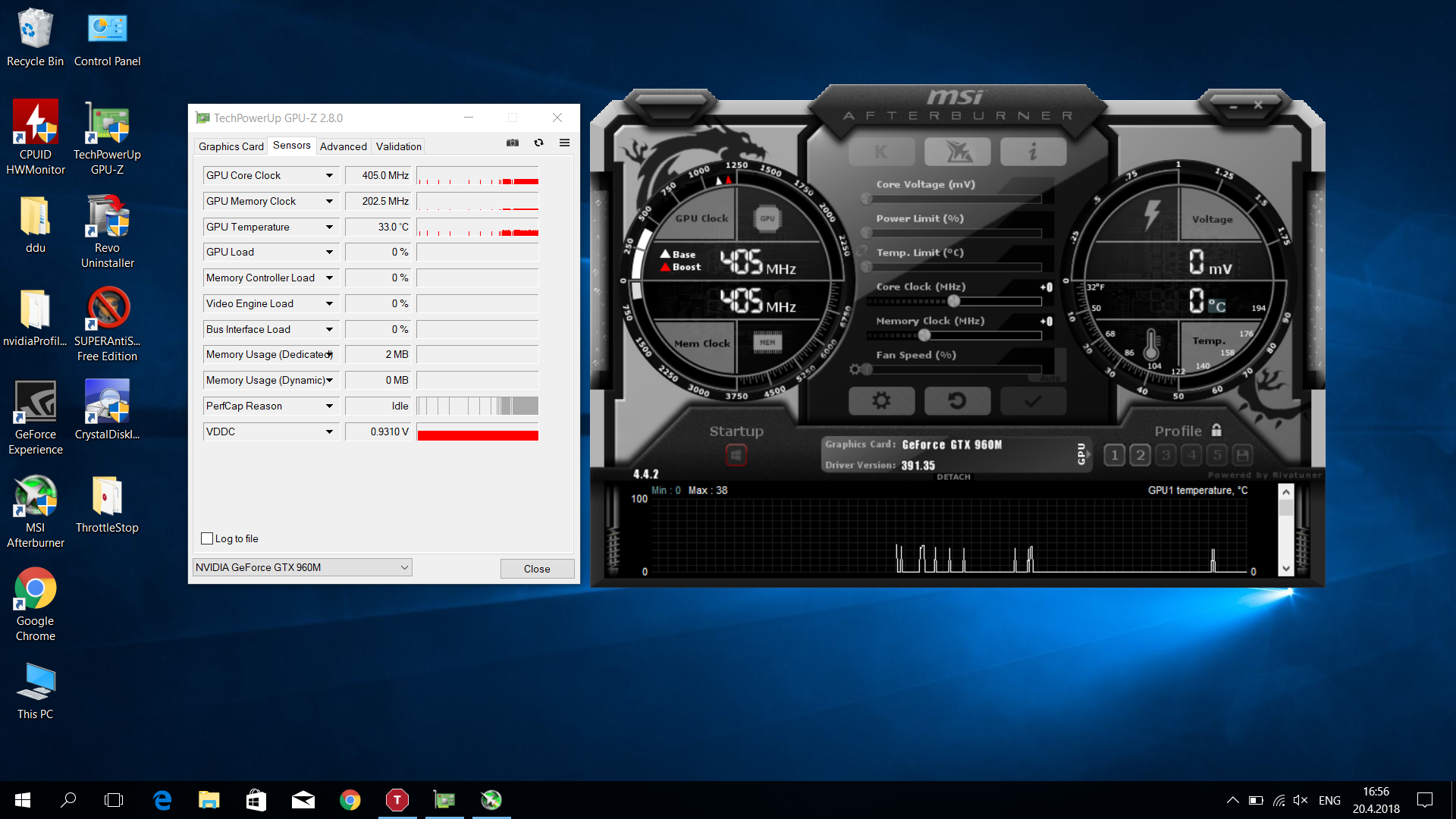Switch to the Graphics Card tab
This screenshot has height=819, width=1456.
click(231, 146)
